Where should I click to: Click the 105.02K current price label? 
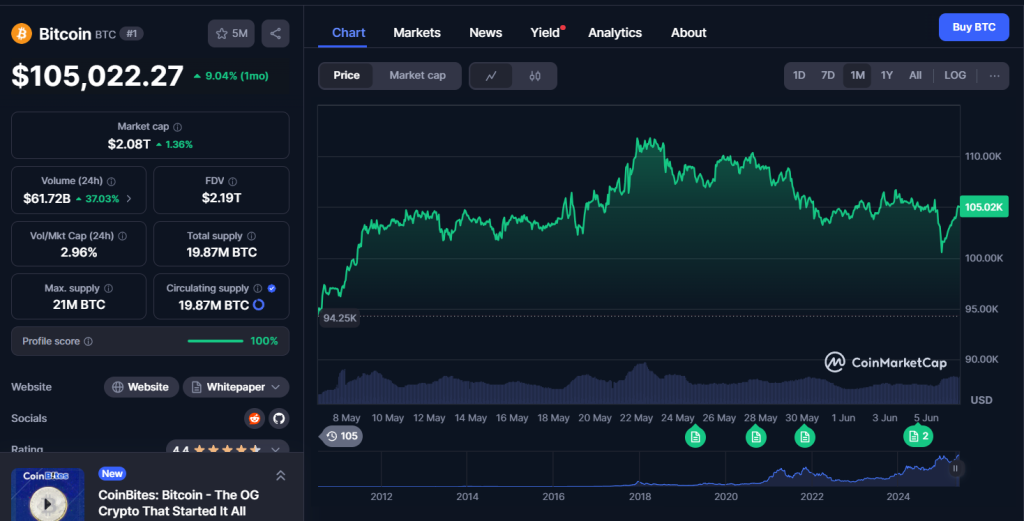[x=984, y=207]
